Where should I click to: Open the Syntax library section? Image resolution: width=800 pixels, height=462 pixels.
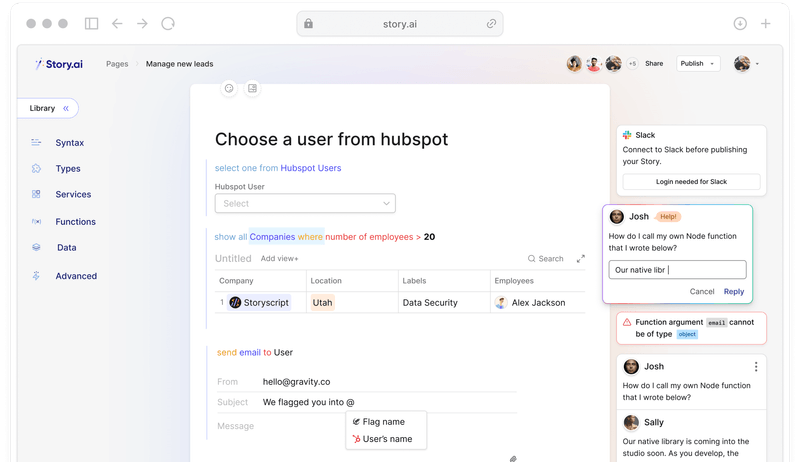coord(69,143)
